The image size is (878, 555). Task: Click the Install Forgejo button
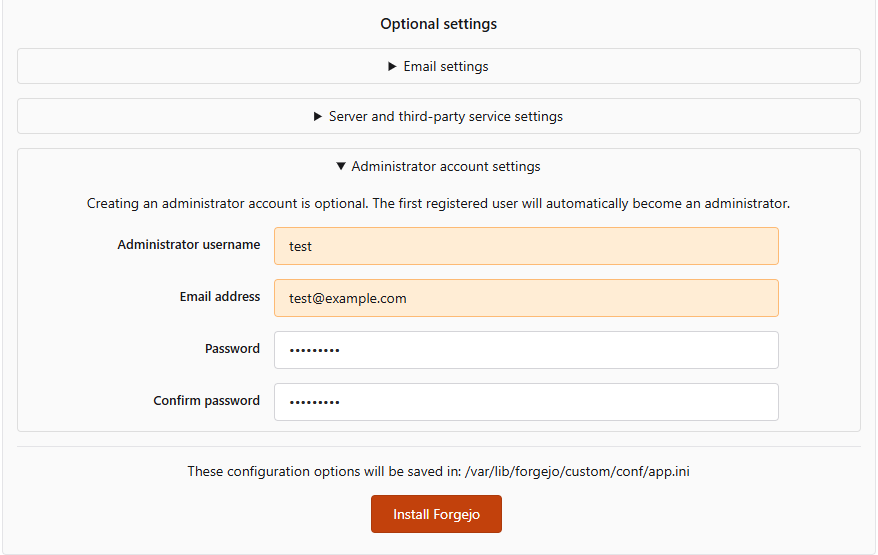click(436, 514)
